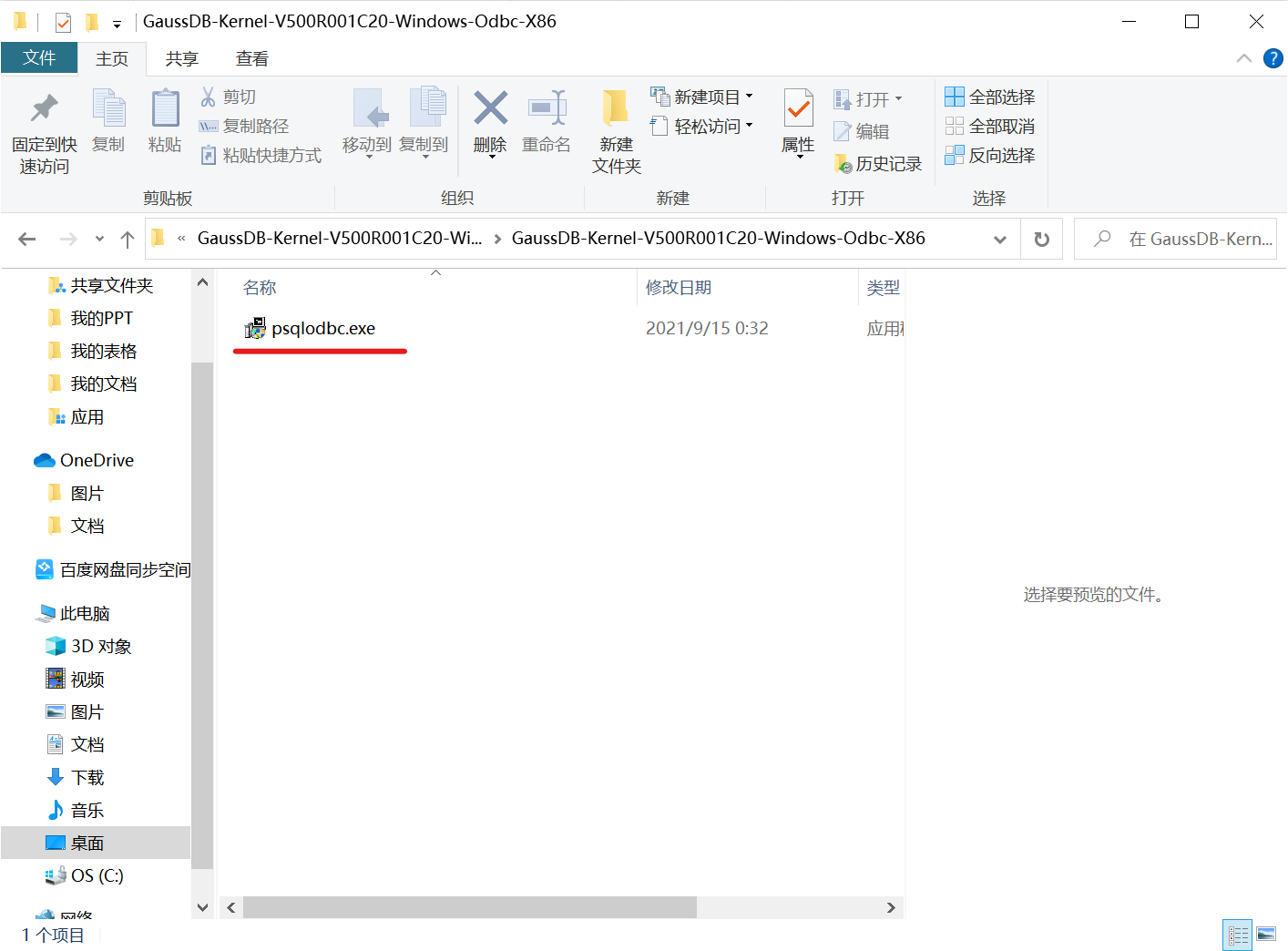Switch to details view layout
This screenshot has width=1288, height=951.
(1238, 935)
